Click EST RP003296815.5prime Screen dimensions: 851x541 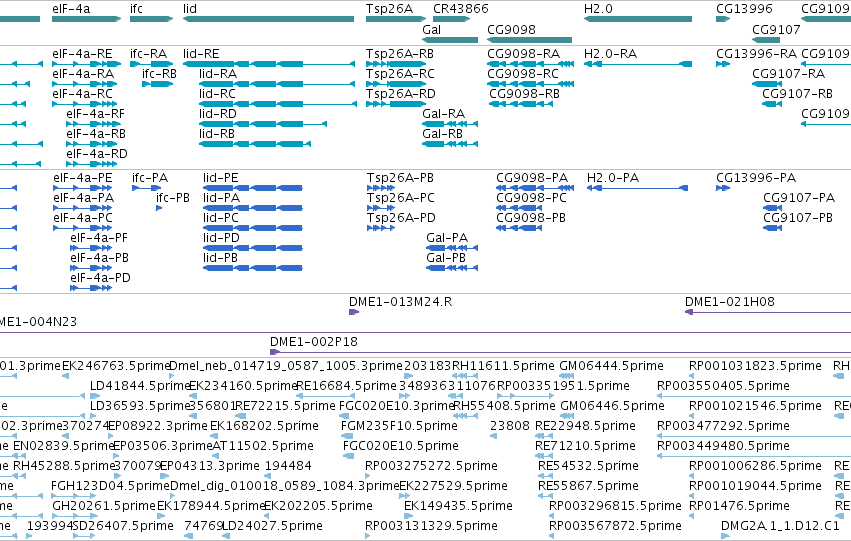coord(615,506)
